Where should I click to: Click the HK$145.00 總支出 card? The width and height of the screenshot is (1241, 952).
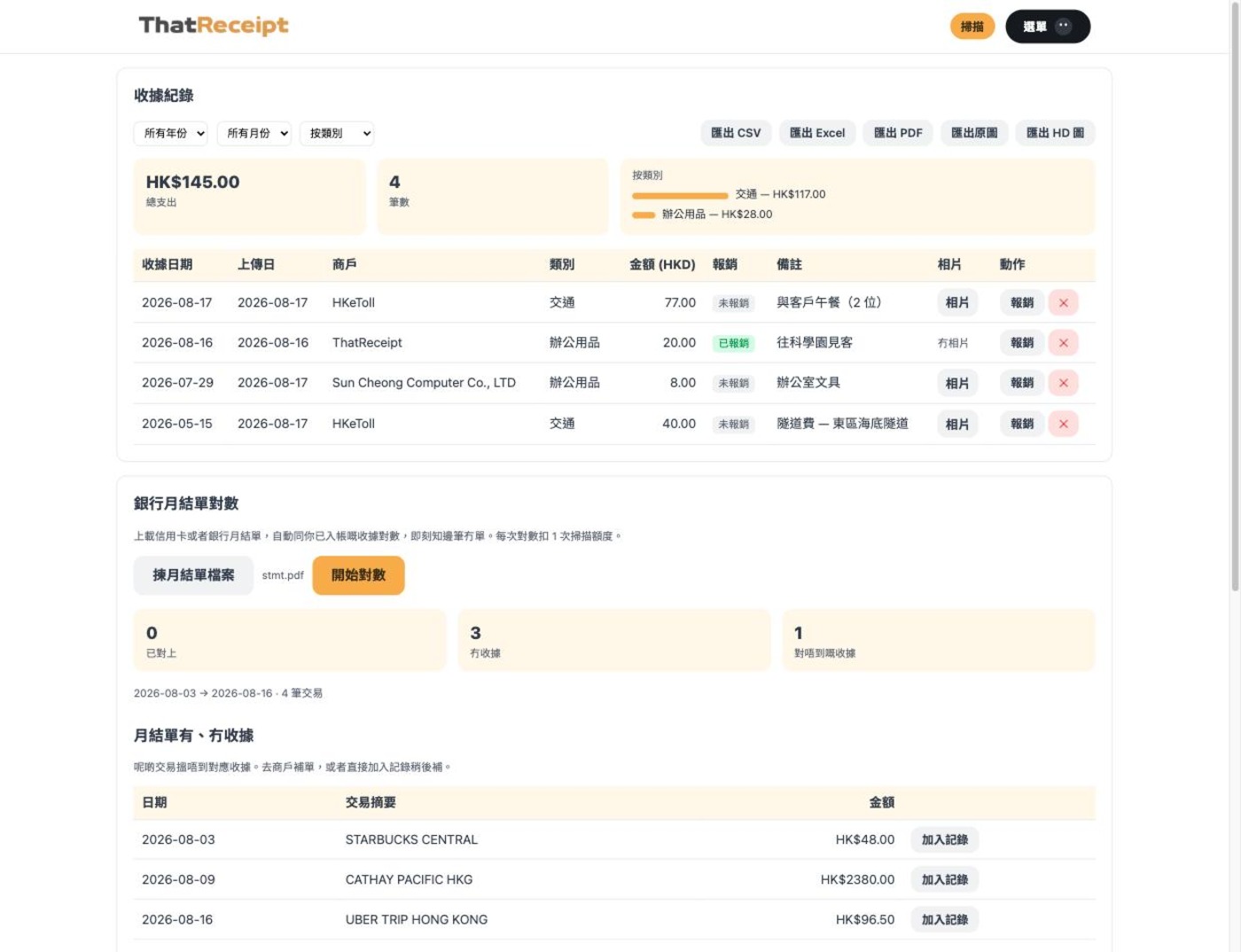tap(249, 197)
